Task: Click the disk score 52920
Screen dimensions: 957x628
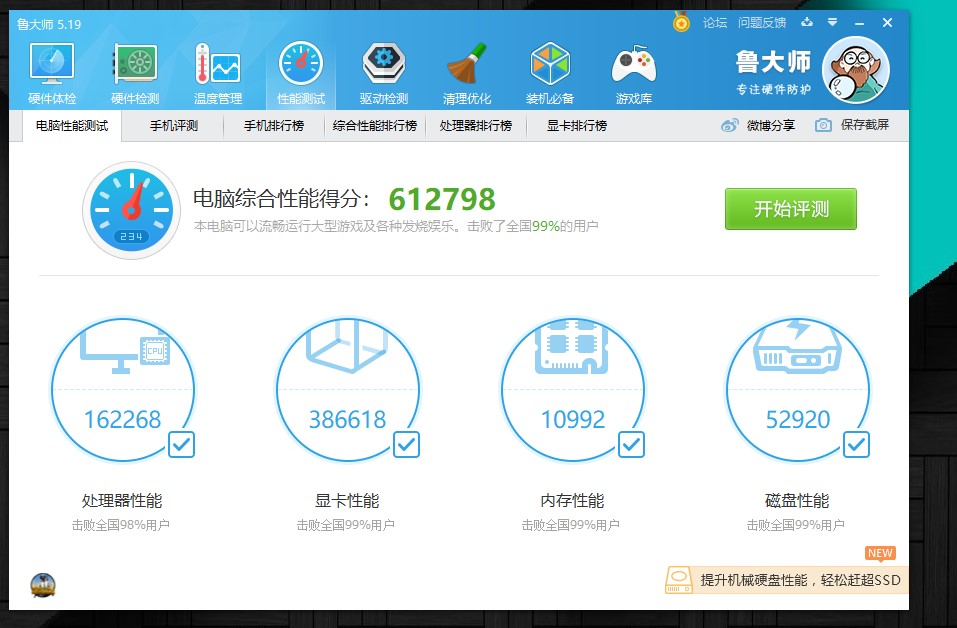Action: [x=798, y=419]
